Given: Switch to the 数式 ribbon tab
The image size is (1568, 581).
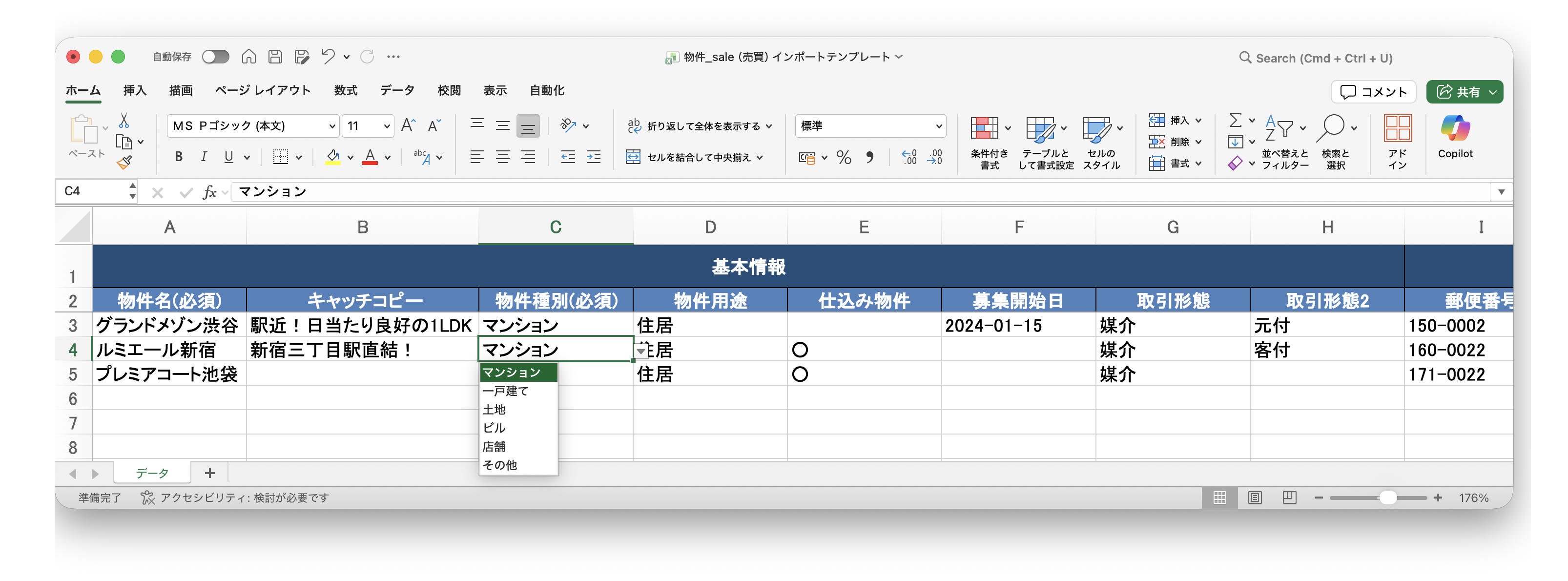Looking at the screenshot, I should point(345,90).
